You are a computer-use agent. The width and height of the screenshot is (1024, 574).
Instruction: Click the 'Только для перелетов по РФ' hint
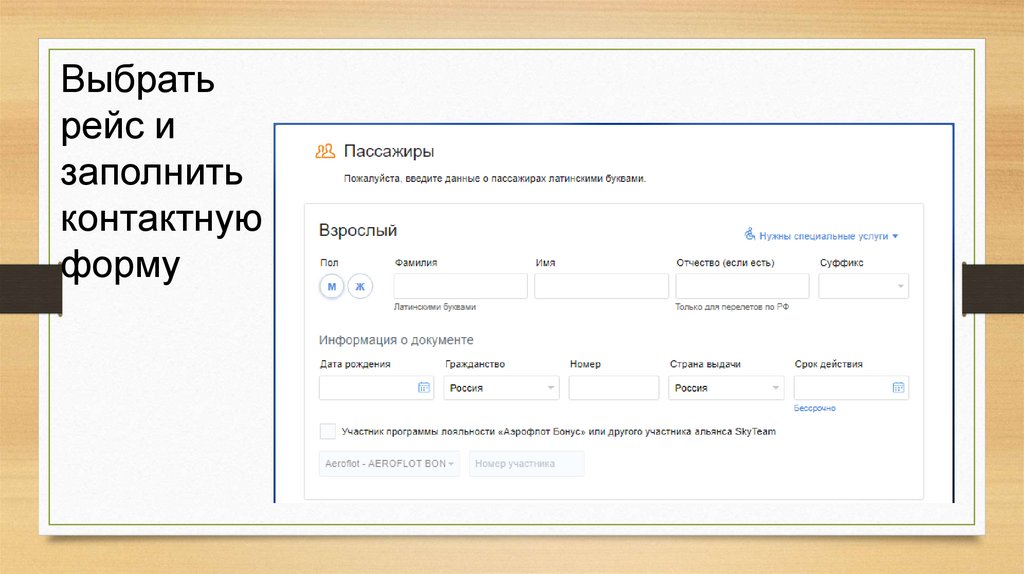click(732, 307)
